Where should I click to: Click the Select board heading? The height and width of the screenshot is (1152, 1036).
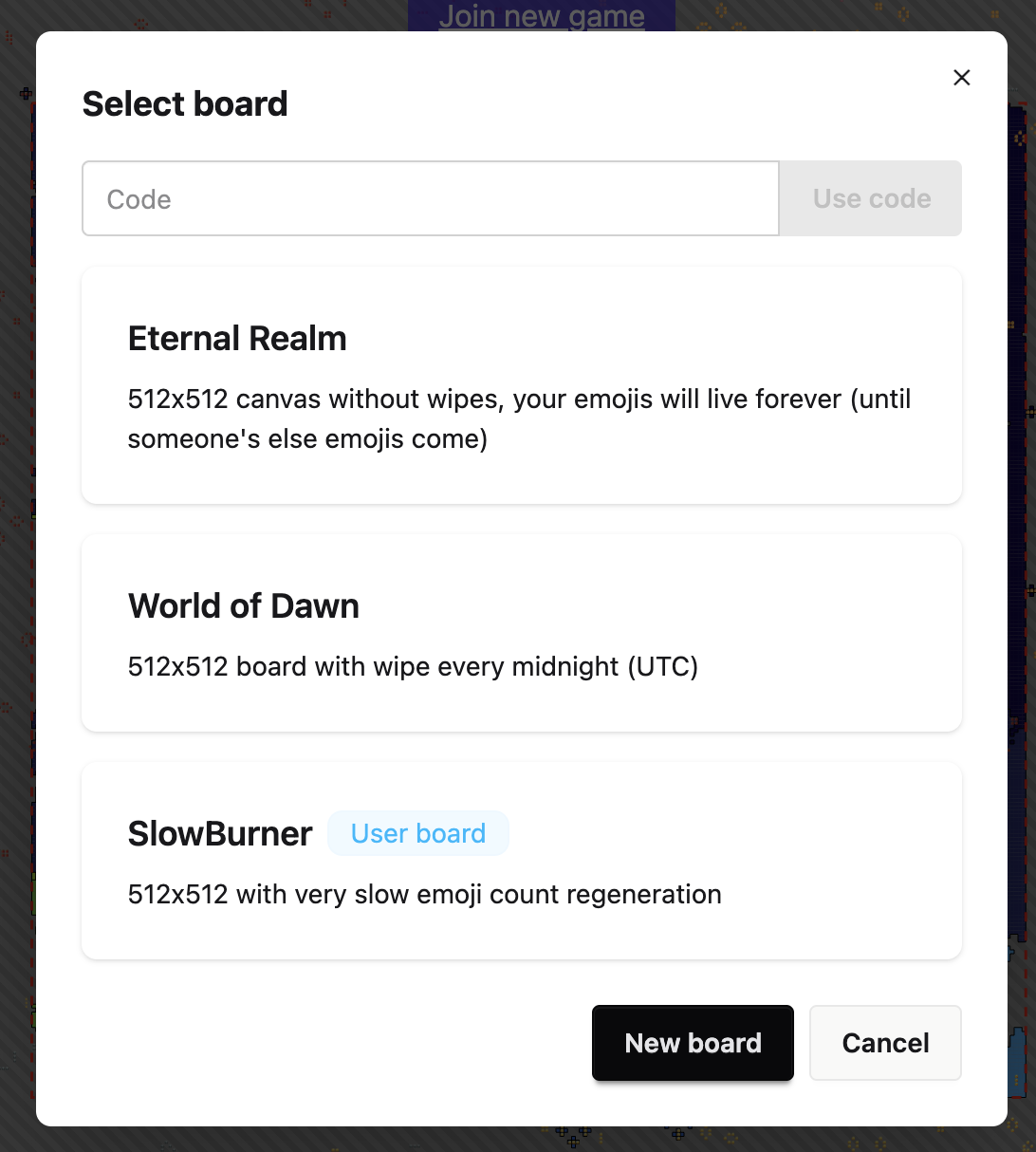click(185, 104)
